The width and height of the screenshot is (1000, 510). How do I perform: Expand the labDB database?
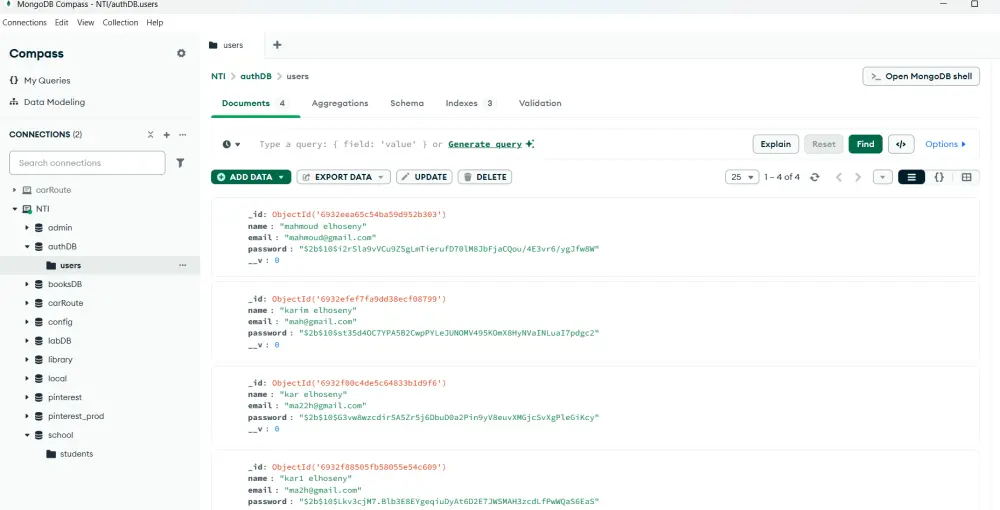pos(27,341)
